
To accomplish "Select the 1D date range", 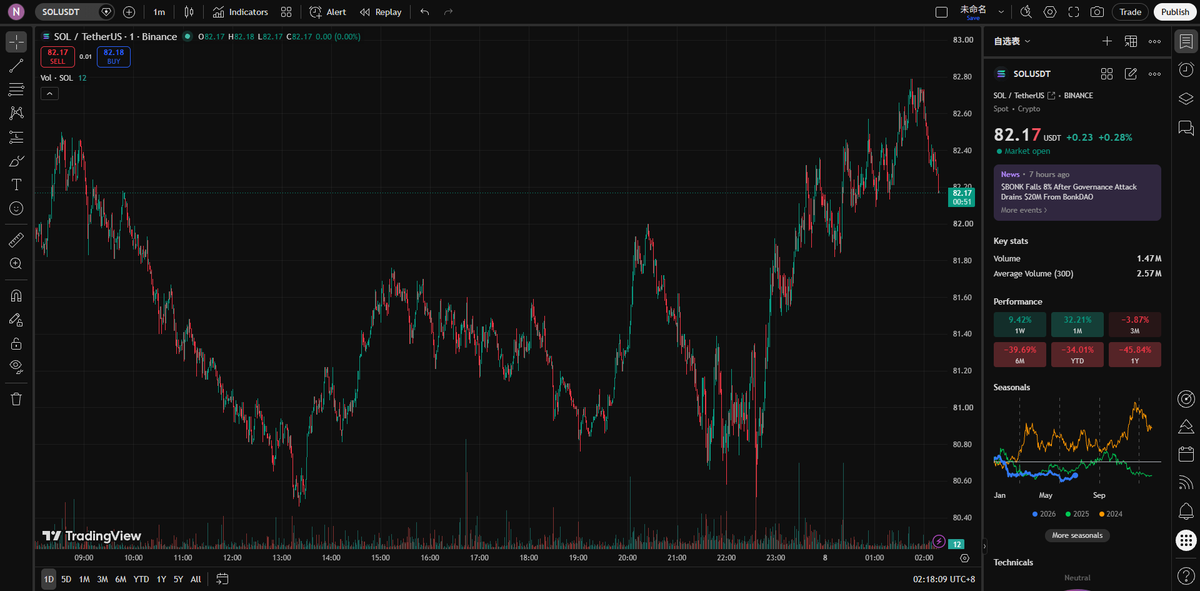I will [x=49, y=579].
